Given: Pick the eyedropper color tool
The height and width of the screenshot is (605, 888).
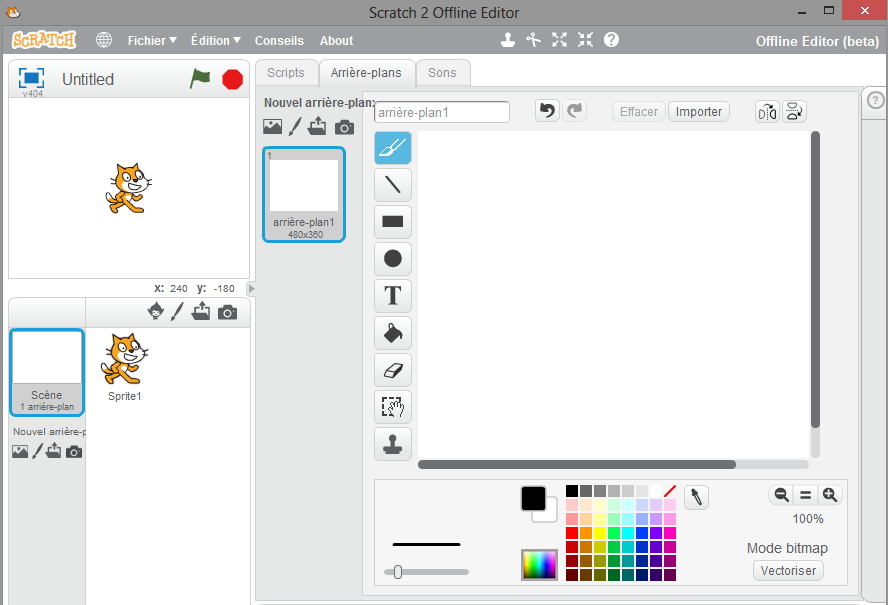Looking at the screenshot, I should 696,497.
